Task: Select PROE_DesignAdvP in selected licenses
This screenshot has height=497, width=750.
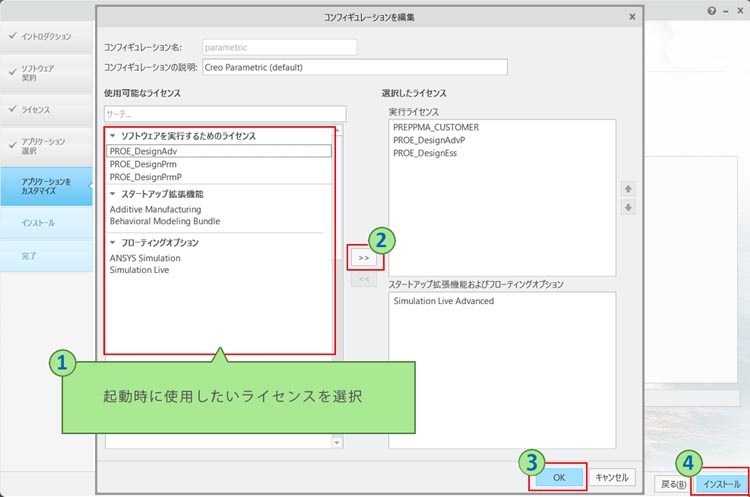Action: [x=429, y=140]
